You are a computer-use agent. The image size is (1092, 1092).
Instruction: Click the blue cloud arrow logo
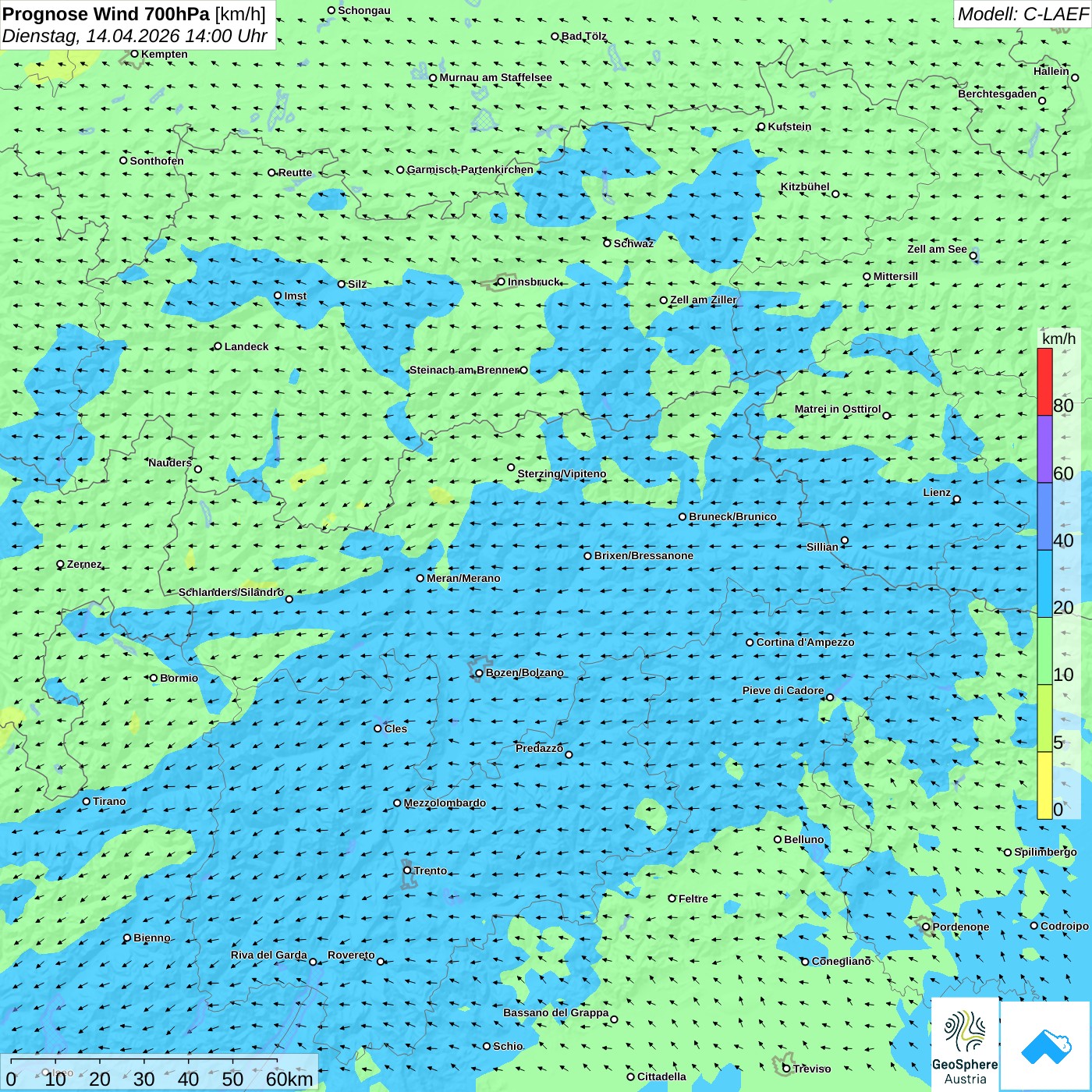coord(1045,1045)
